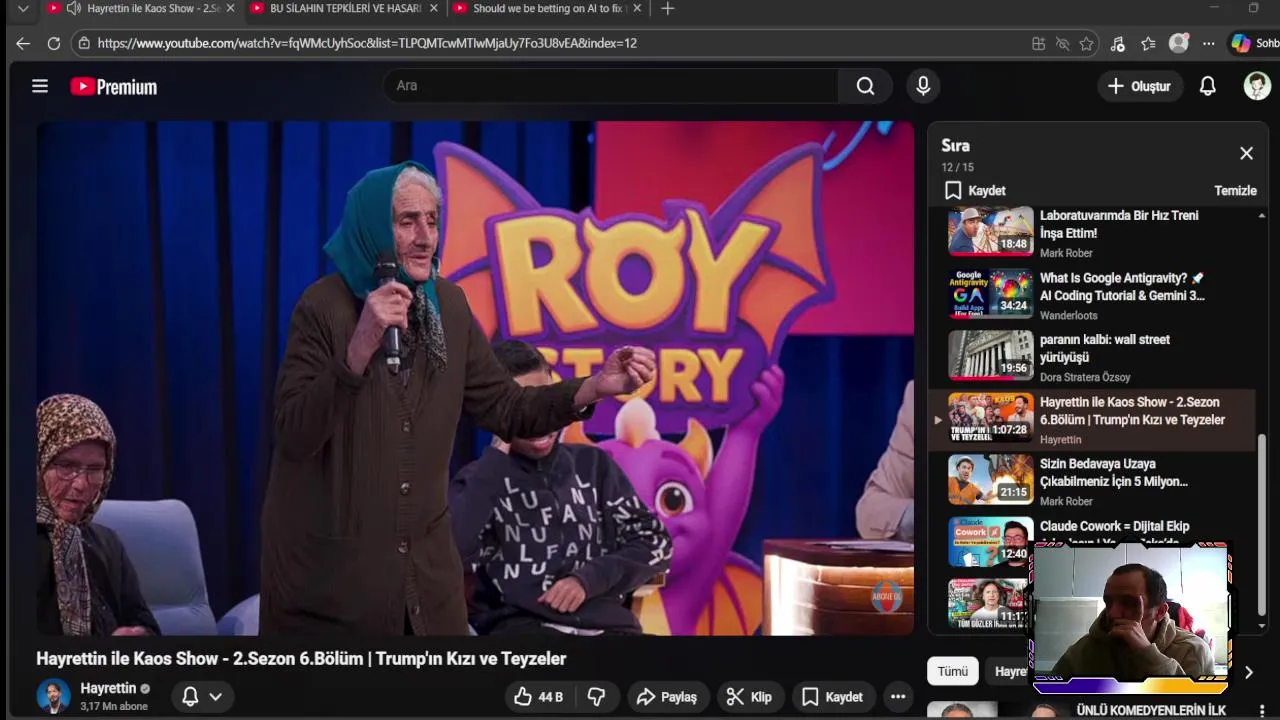This screenshot has width=1280, height=720.
Task: Open YouTube notifications bell
Action: [x=1208, y=86]
